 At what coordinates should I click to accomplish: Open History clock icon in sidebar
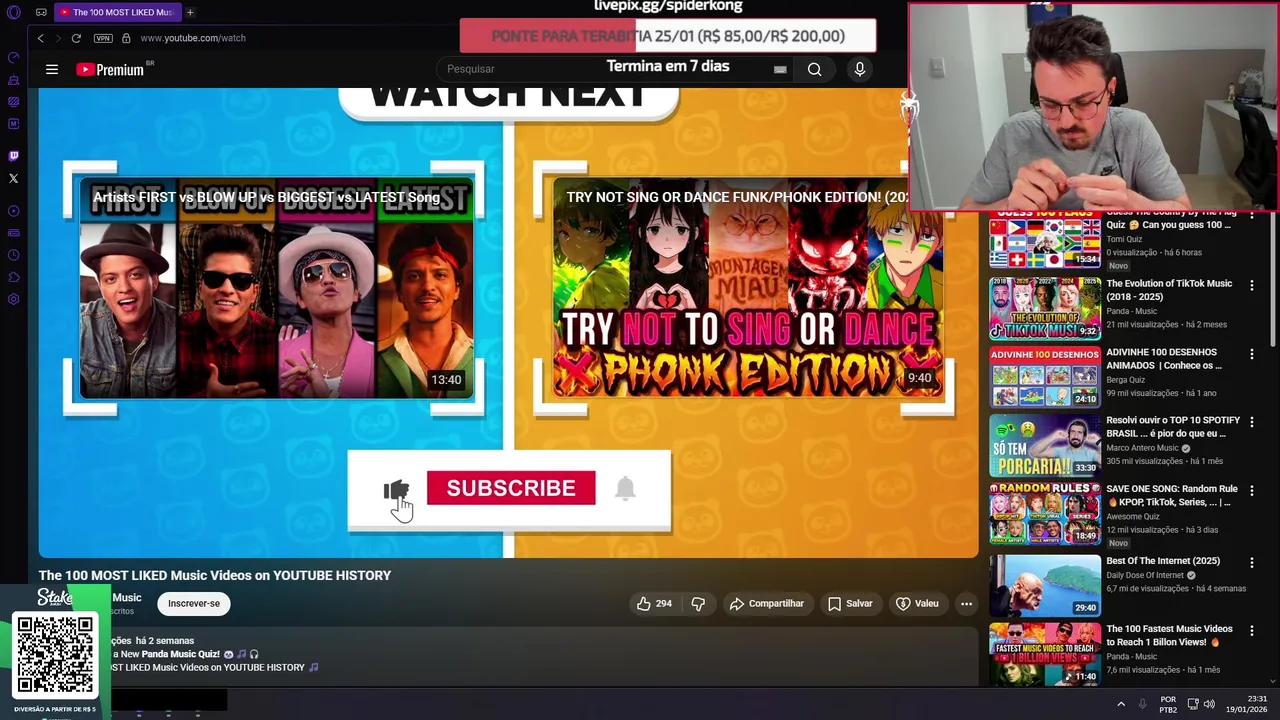pyautogui.click(x=13, y=255)
